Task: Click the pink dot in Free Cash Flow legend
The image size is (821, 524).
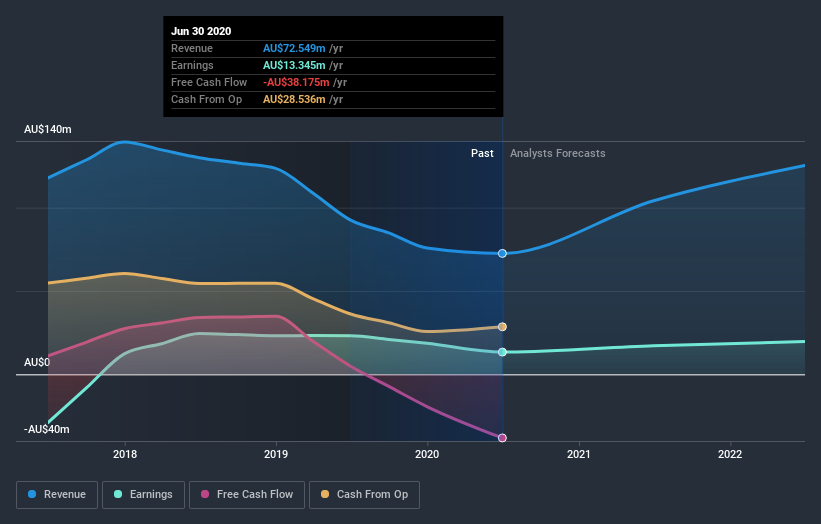Action: click(x=205, y=494)
